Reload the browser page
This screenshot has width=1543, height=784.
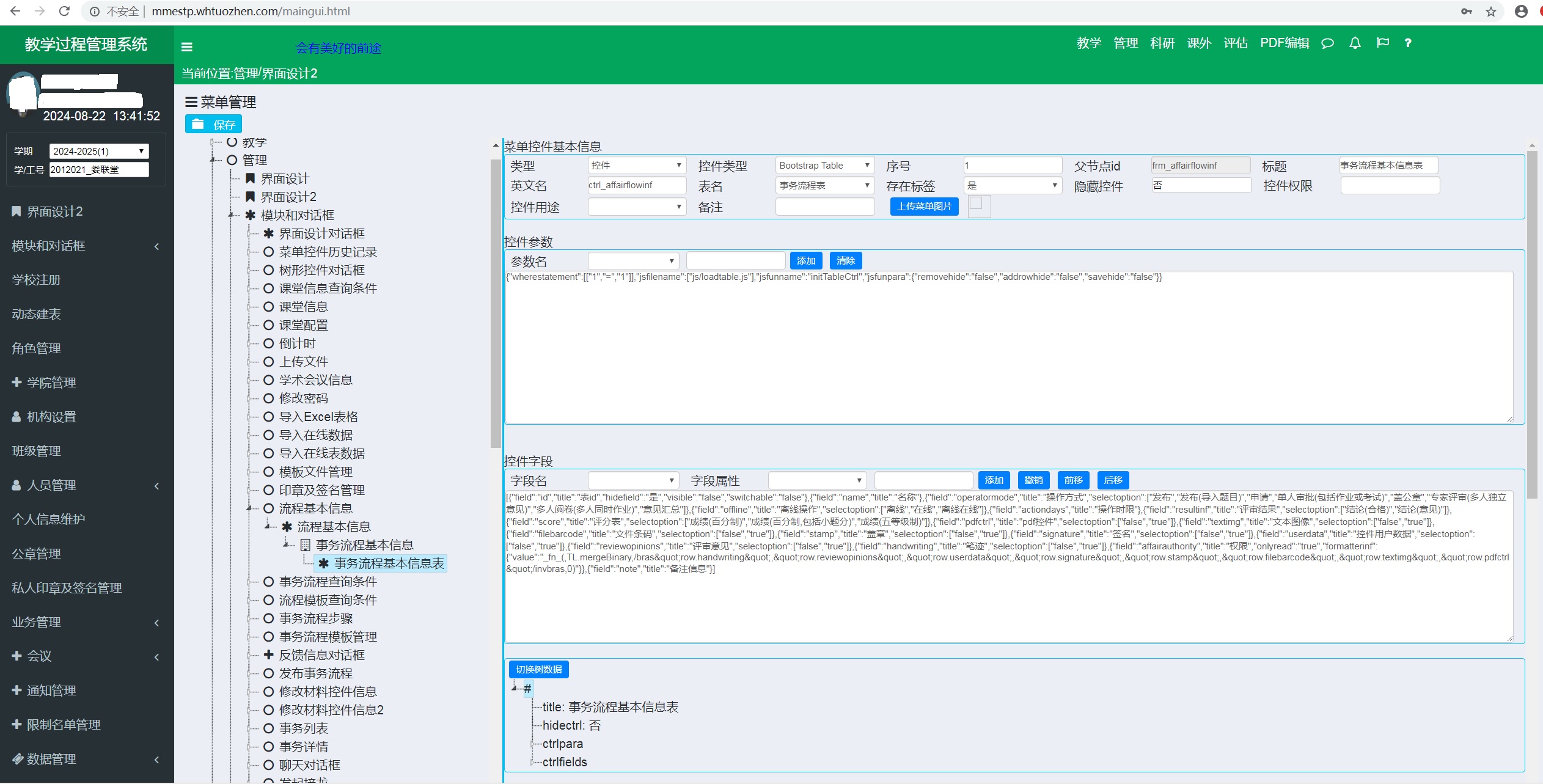(64, 11)
